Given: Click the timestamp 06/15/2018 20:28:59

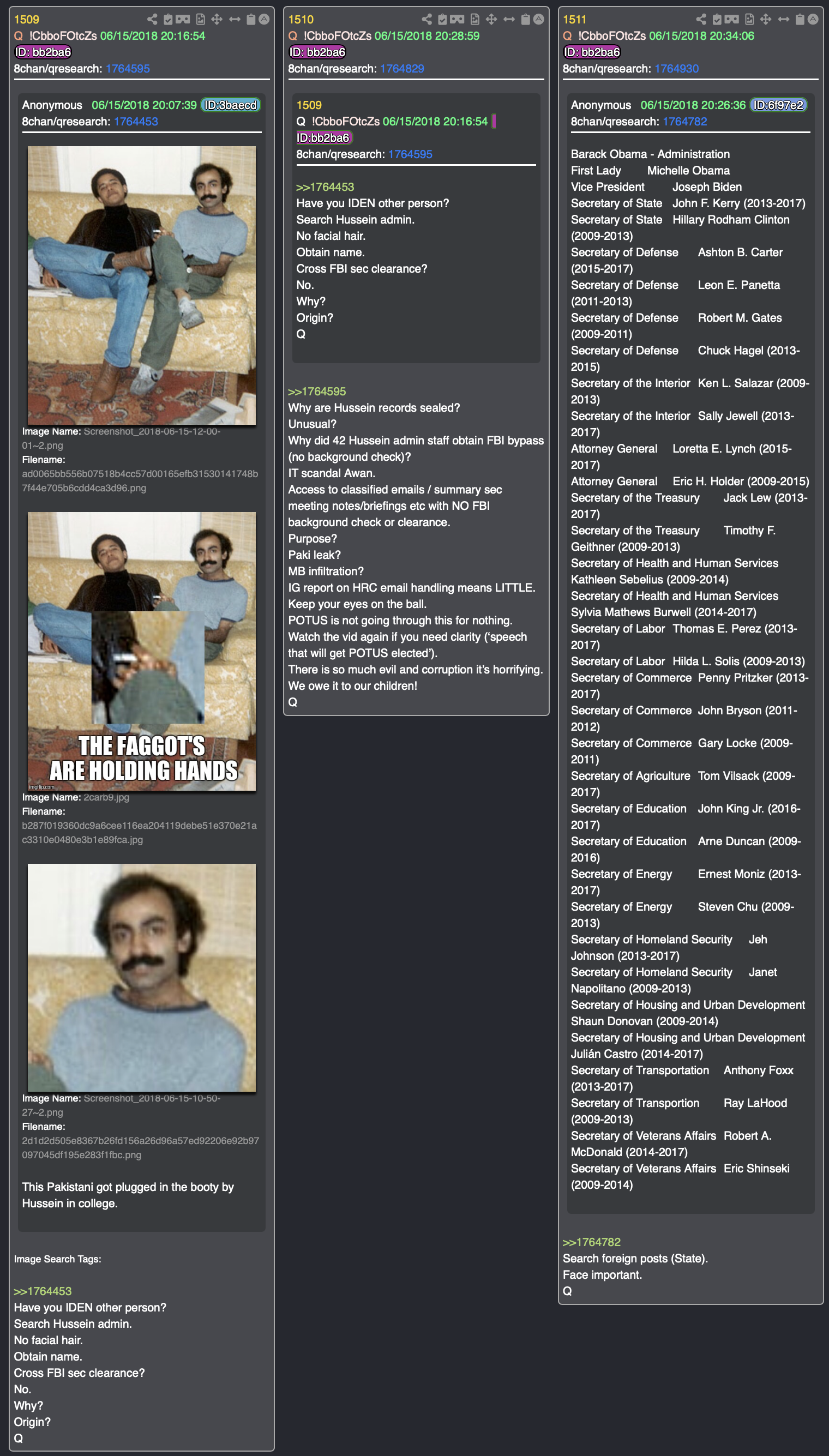Looking at the screenshot, I should pyautogui.click(x=427, y=36).
